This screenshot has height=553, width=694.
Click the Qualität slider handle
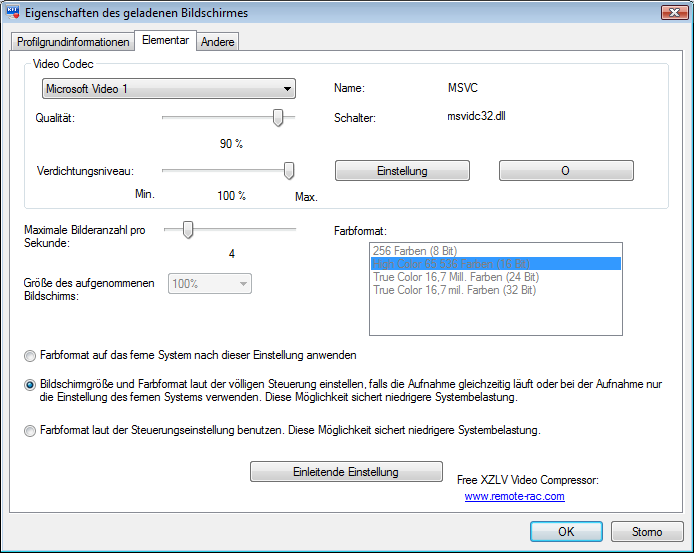coord(277,118)
